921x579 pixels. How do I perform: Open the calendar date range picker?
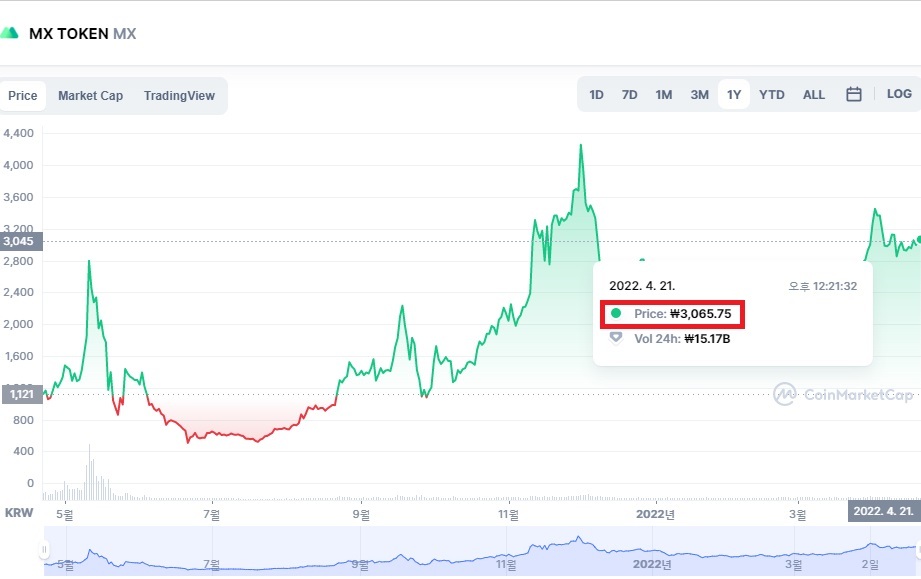pos(853,94)
